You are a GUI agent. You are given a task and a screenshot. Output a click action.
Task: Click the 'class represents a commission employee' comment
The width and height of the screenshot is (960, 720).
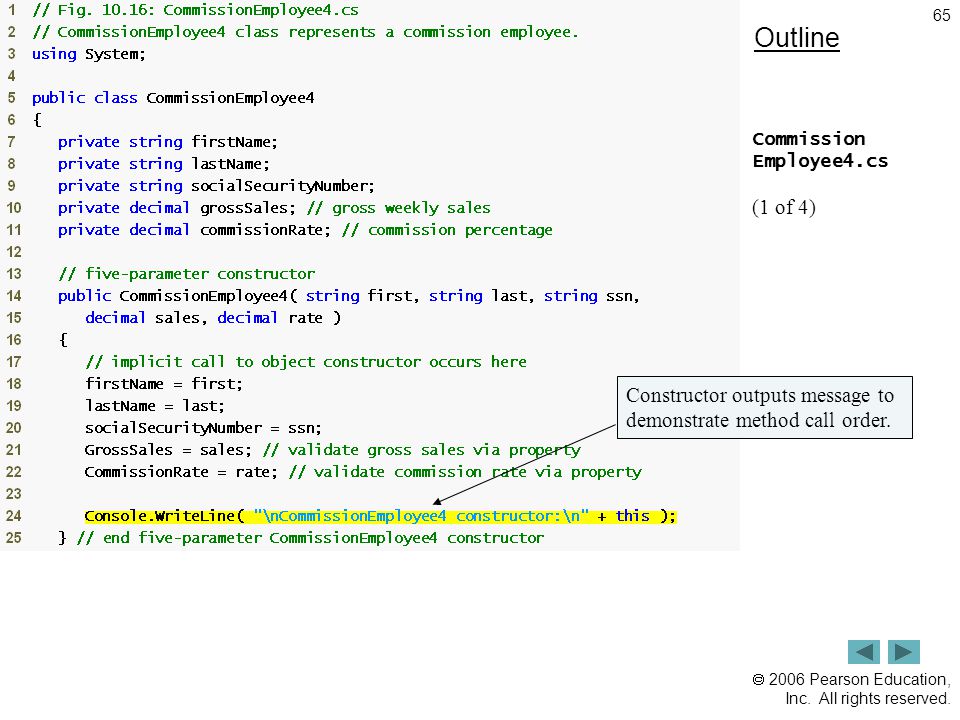(x=306, y=32)
